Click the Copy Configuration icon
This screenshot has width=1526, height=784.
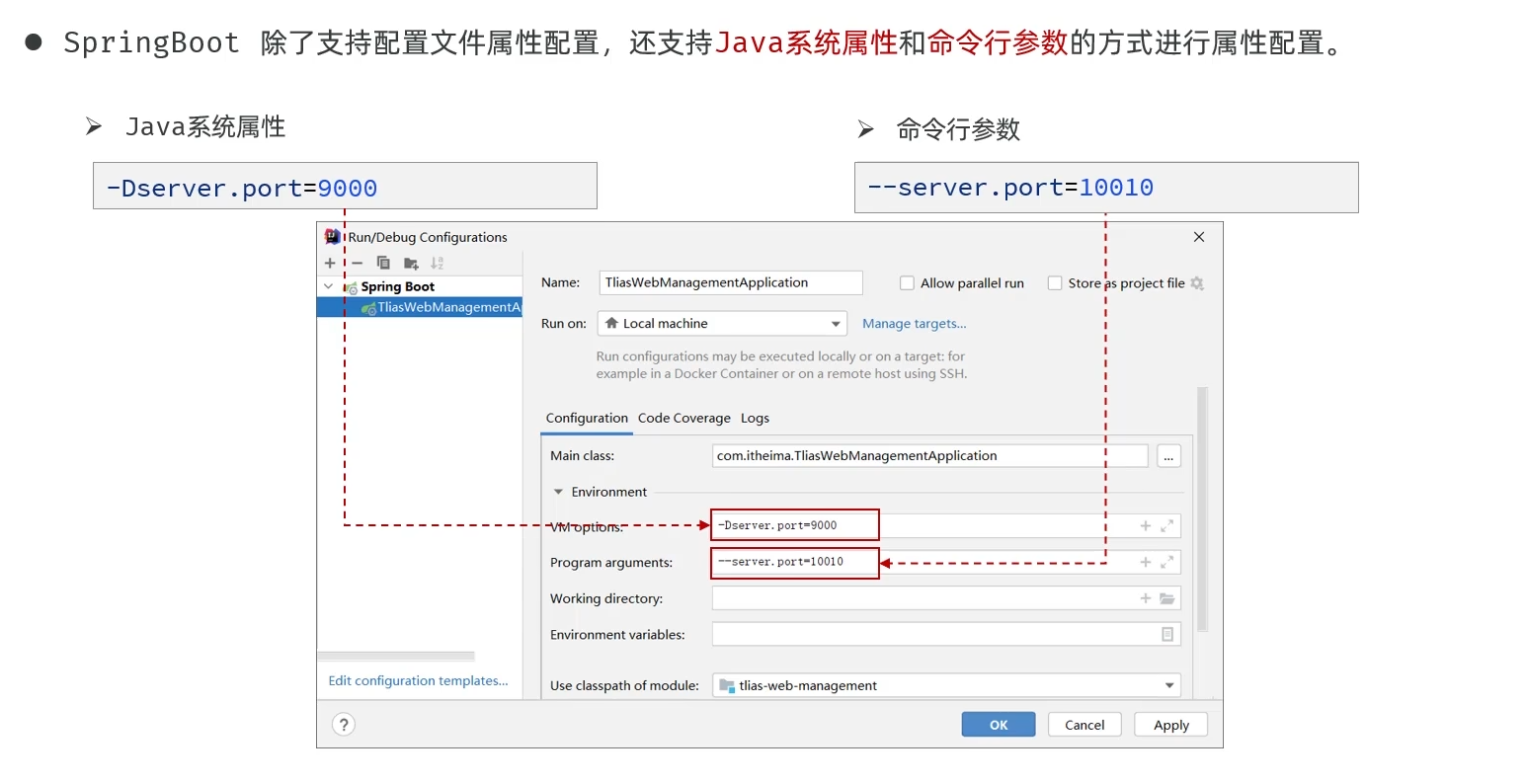(x=383, y=264)
